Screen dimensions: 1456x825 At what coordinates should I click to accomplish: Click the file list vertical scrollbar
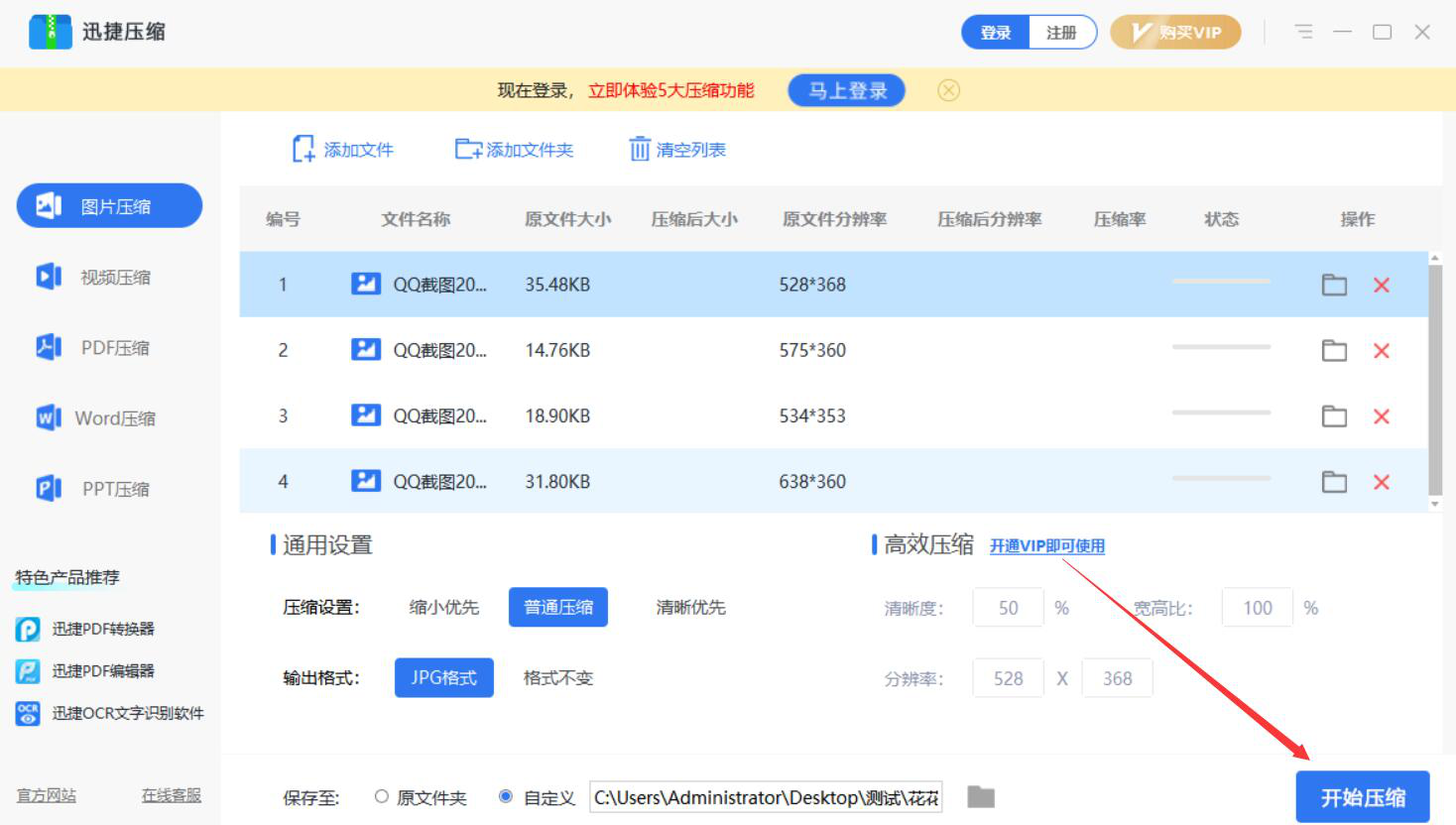point(1434,379)
